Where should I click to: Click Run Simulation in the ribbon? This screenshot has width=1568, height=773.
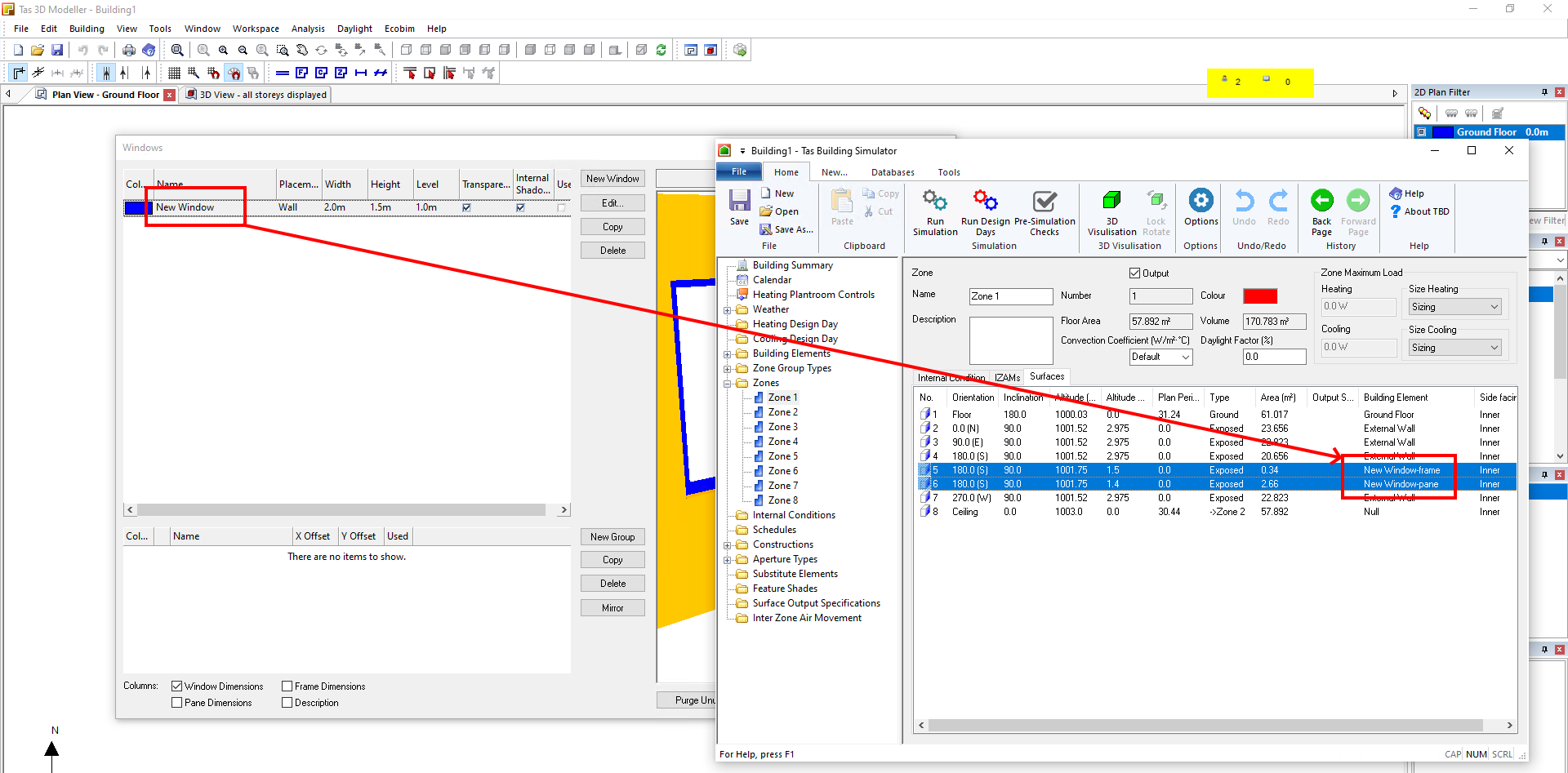935,212
